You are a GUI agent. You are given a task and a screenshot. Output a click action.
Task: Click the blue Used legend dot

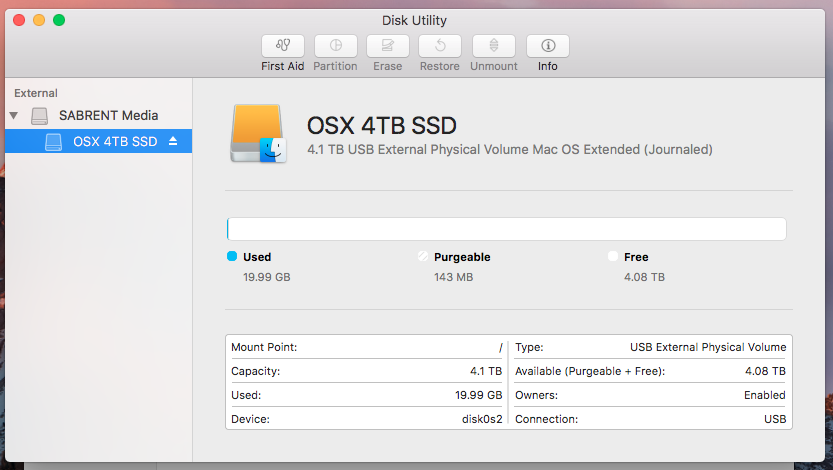point(232,257)
